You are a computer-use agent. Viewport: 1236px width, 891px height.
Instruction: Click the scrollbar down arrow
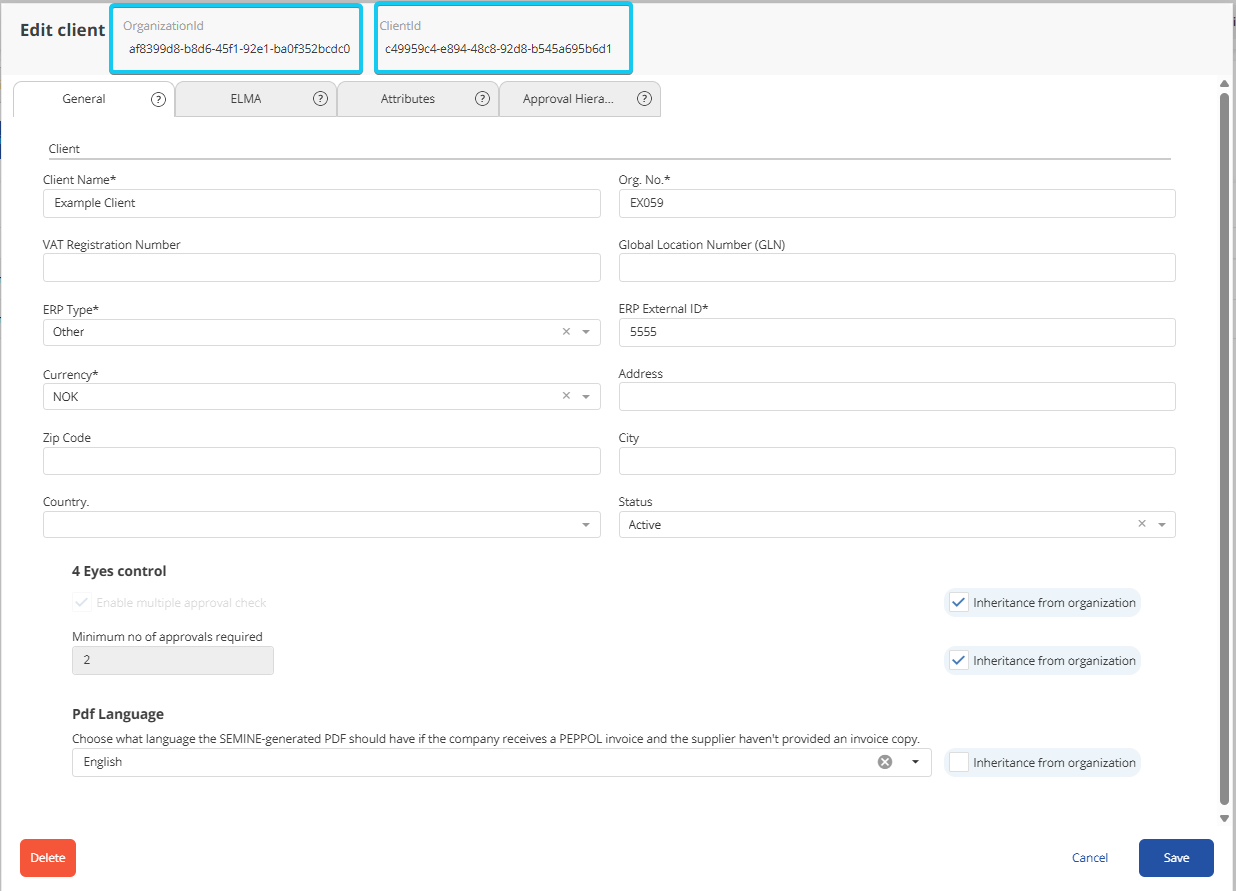click(x=1224, y=818)
